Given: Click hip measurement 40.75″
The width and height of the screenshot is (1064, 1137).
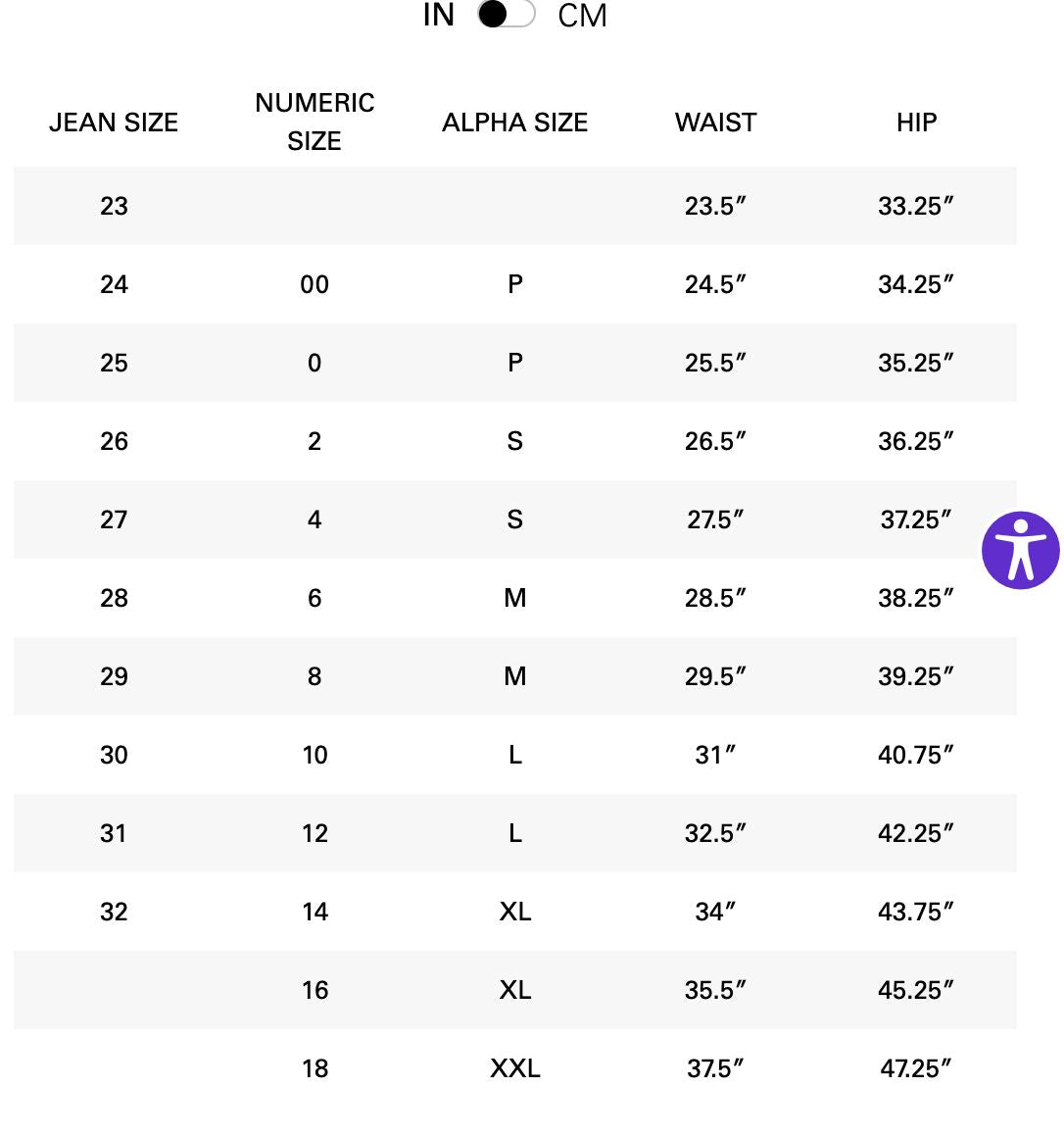Looking at the screenshot, I should point(916,755).
